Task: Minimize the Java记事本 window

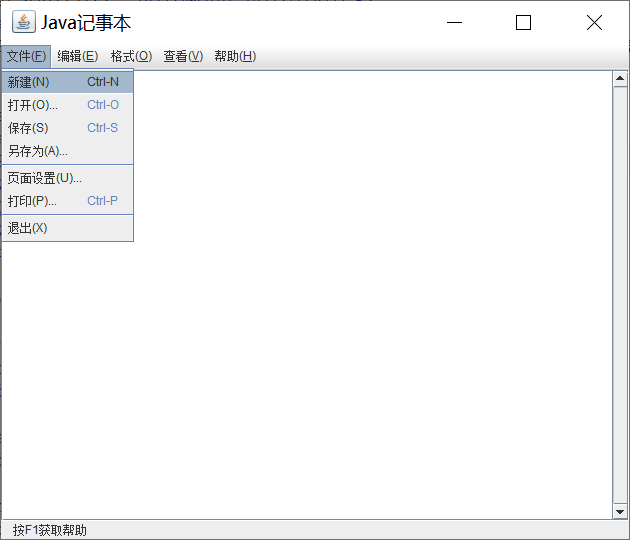Action: coord(454,22)
